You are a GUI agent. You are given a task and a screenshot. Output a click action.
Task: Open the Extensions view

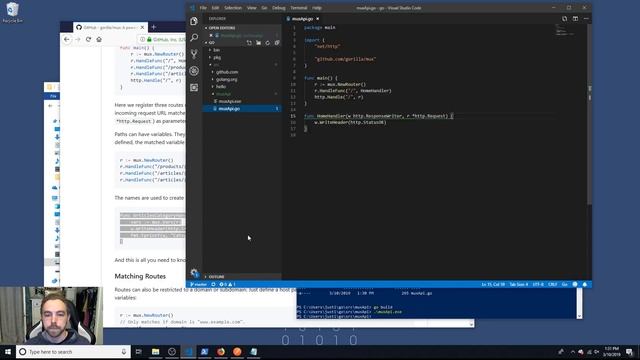[x=194, y=87]
